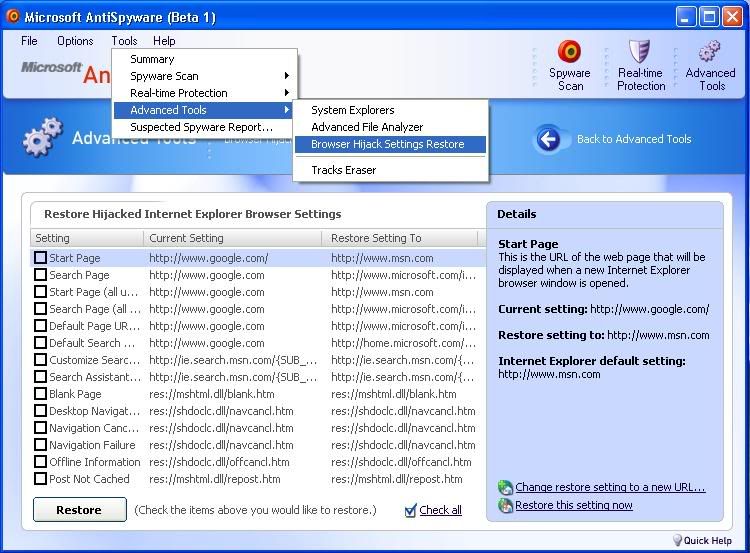
Task: Tick the Search Page checkbox
Action: click(x=41, y=275)
